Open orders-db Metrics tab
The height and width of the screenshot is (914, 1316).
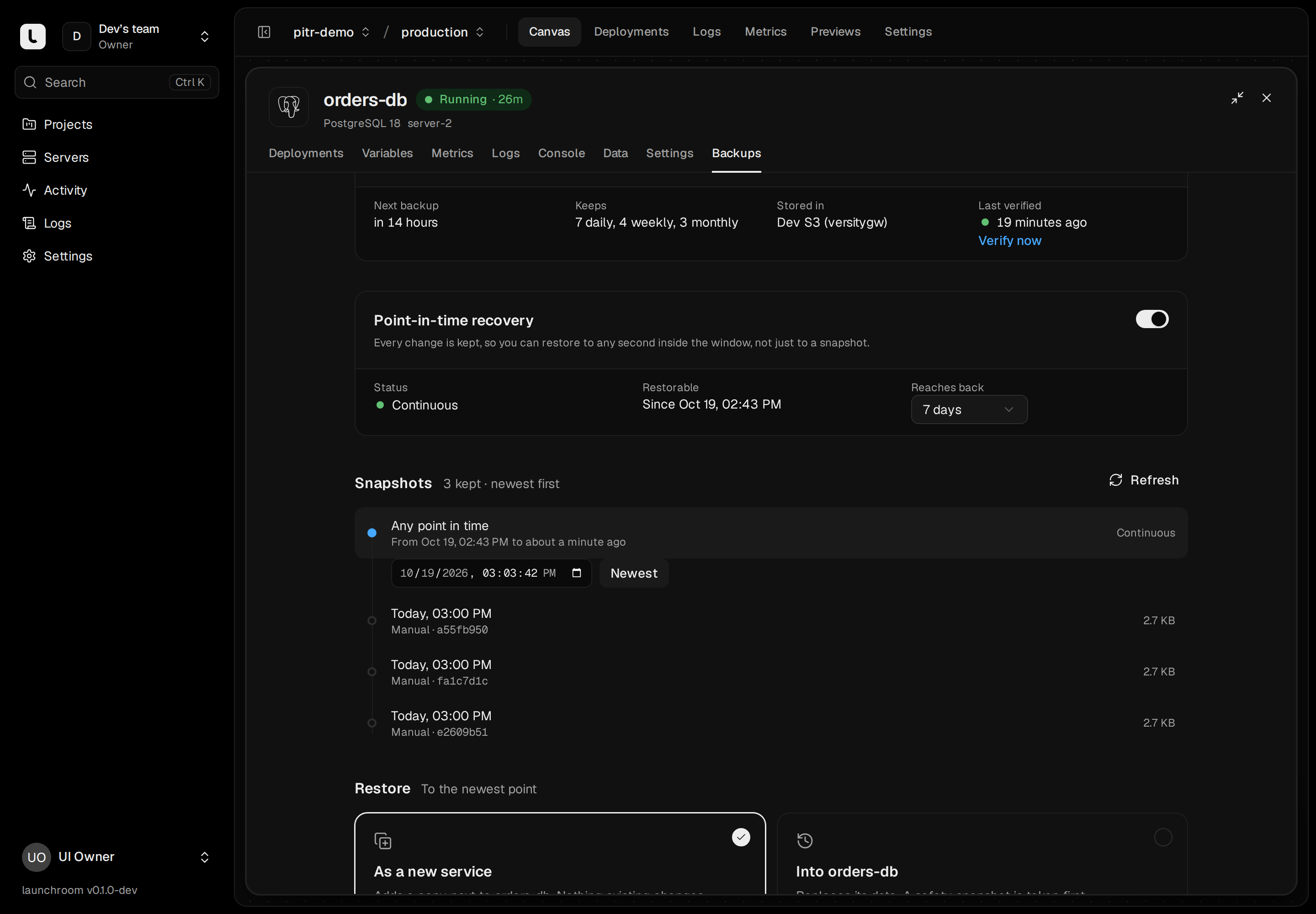tap(452, 153)
